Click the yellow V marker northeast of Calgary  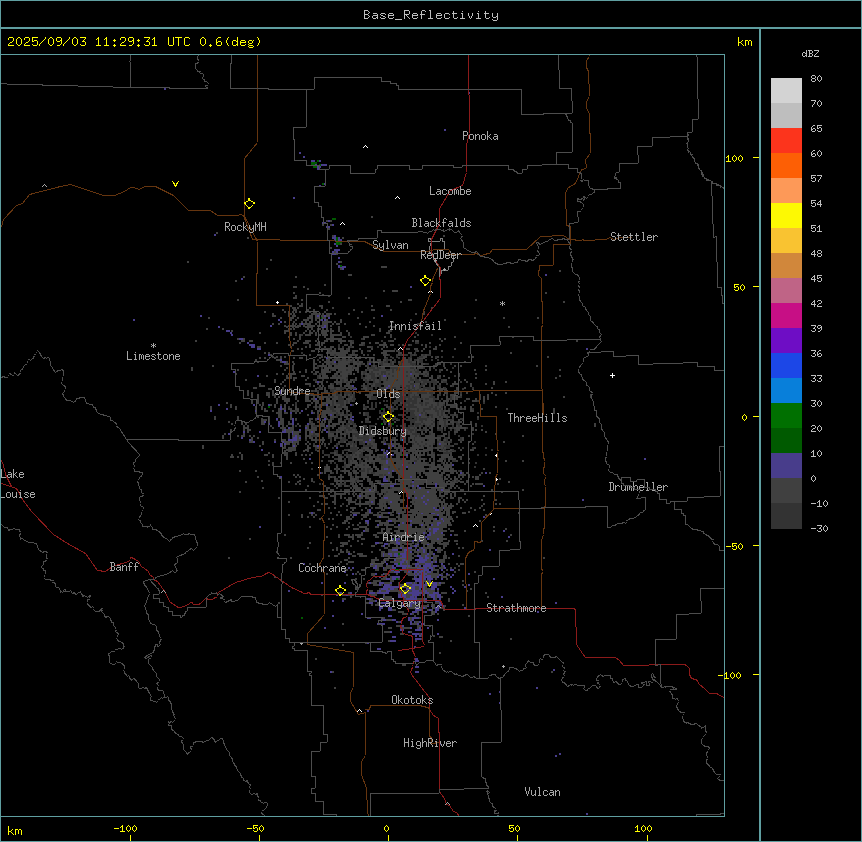click(429, 584)
